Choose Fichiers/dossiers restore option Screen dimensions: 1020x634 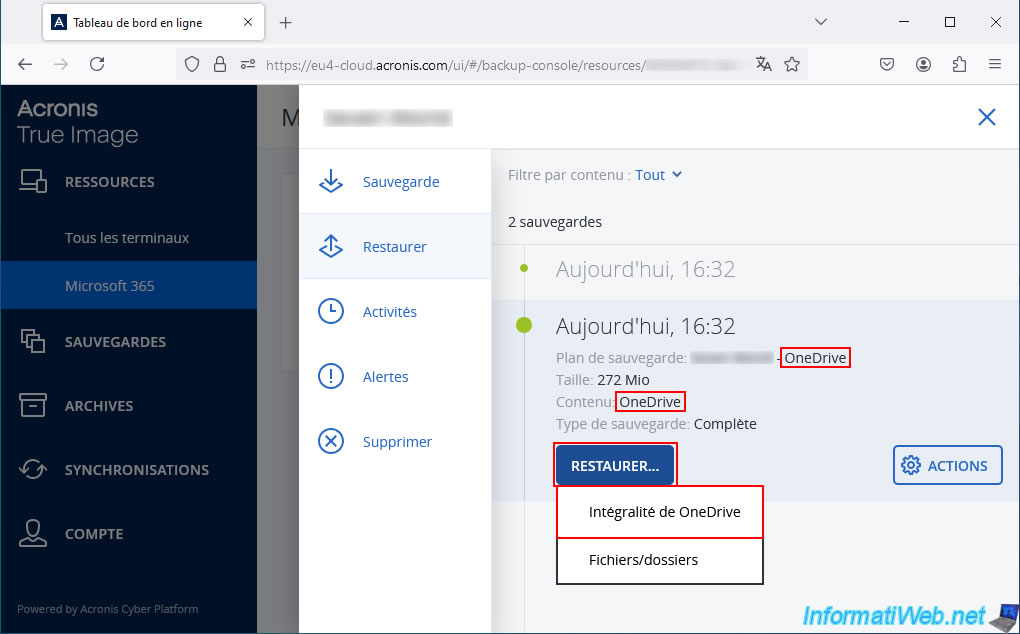660,560
